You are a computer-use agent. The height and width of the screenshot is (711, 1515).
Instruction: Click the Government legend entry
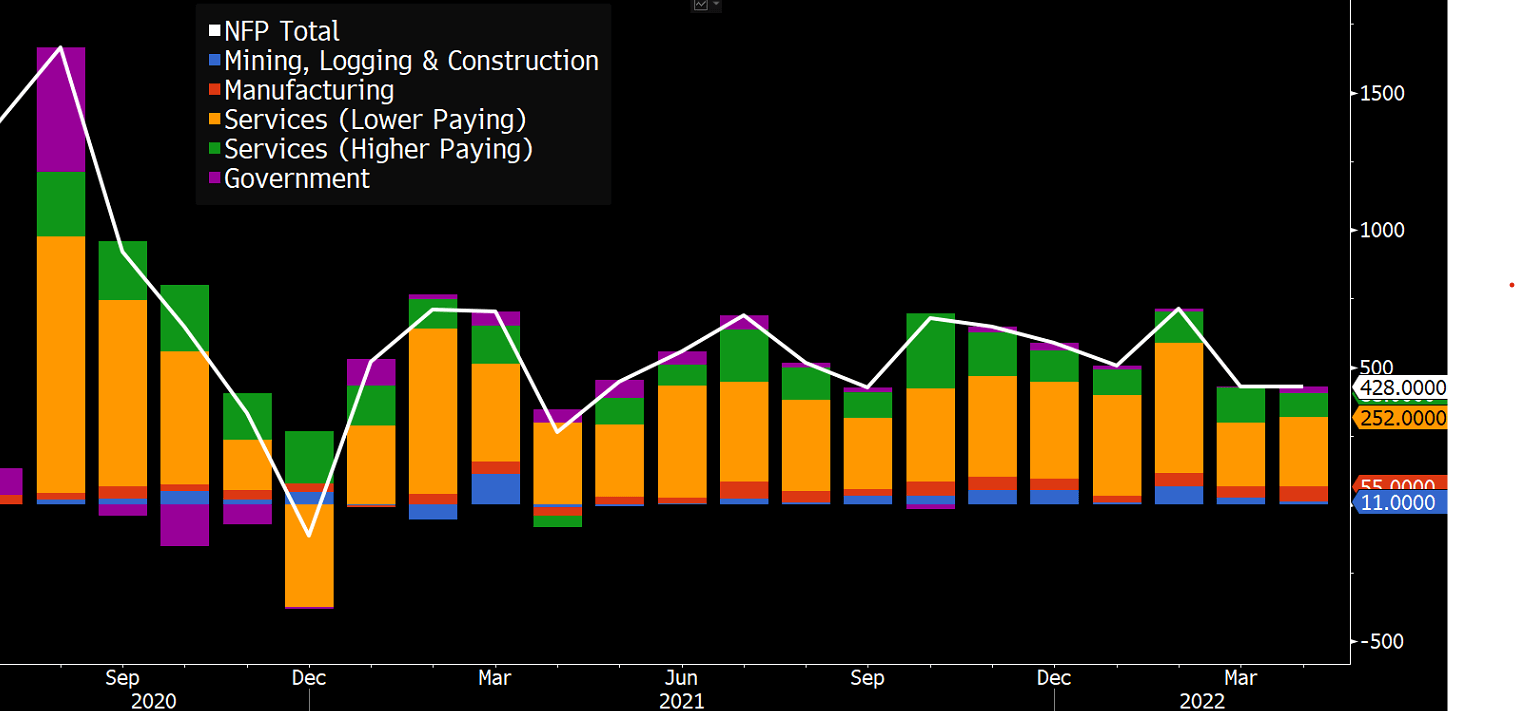click(297, 179)
